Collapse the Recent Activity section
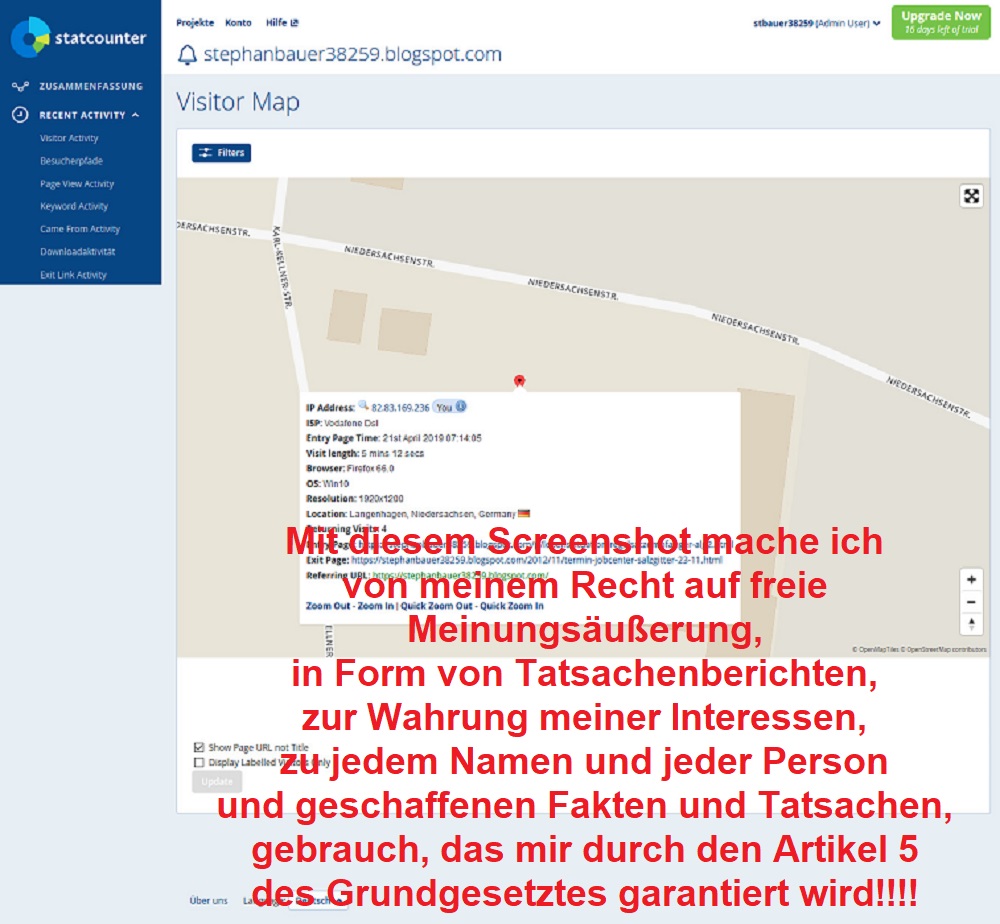 point(135,115)
